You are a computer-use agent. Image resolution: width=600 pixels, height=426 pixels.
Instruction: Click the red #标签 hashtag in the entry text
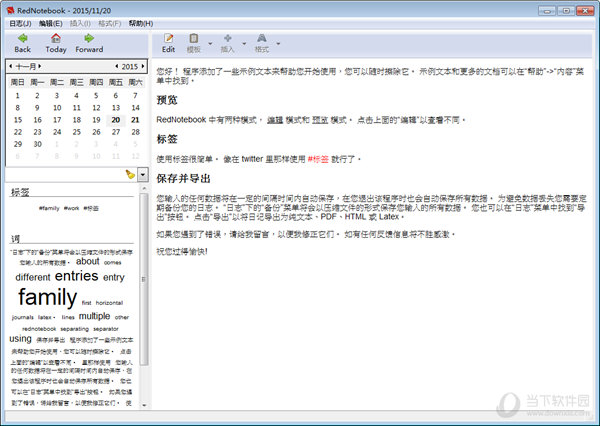[x=318, y=159]
